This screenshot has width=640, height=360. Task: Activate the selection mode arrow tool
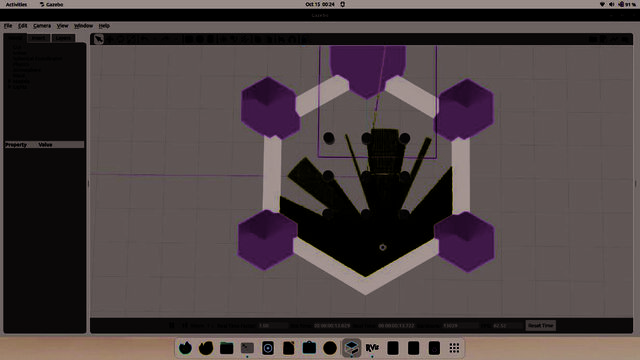(x=99, y=39)
